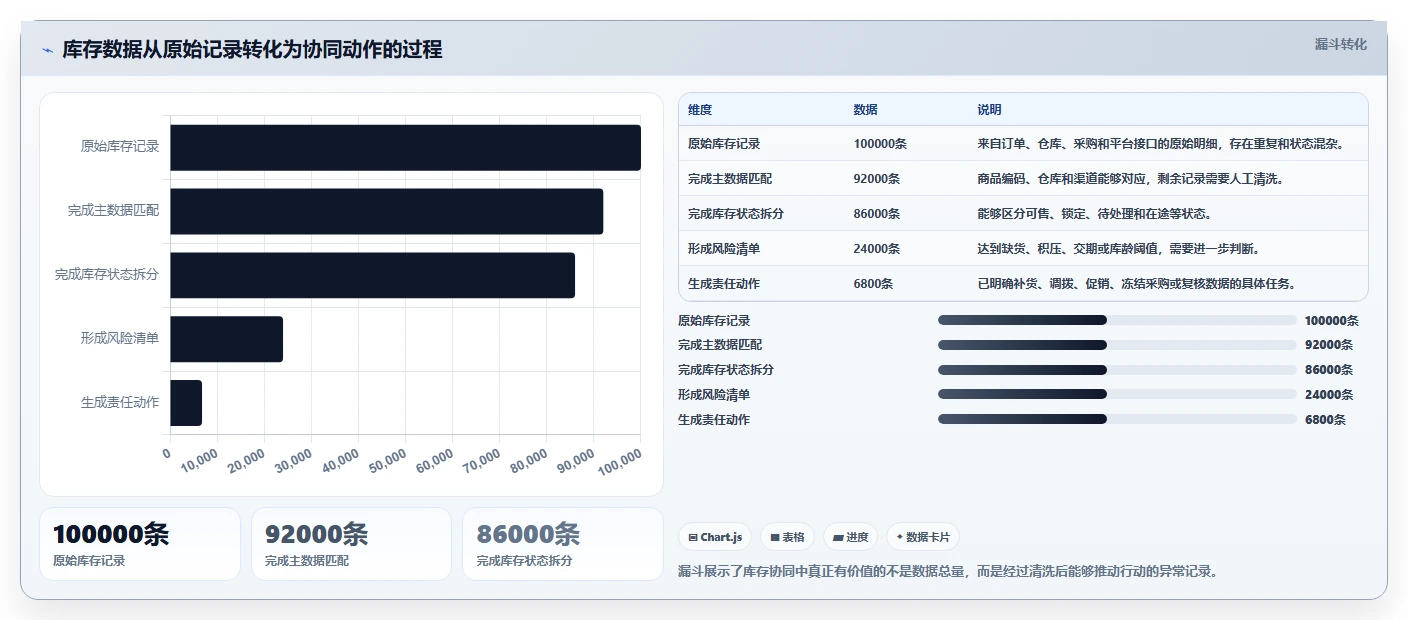Click the 数据 table column header

click(x=865, y=110)
